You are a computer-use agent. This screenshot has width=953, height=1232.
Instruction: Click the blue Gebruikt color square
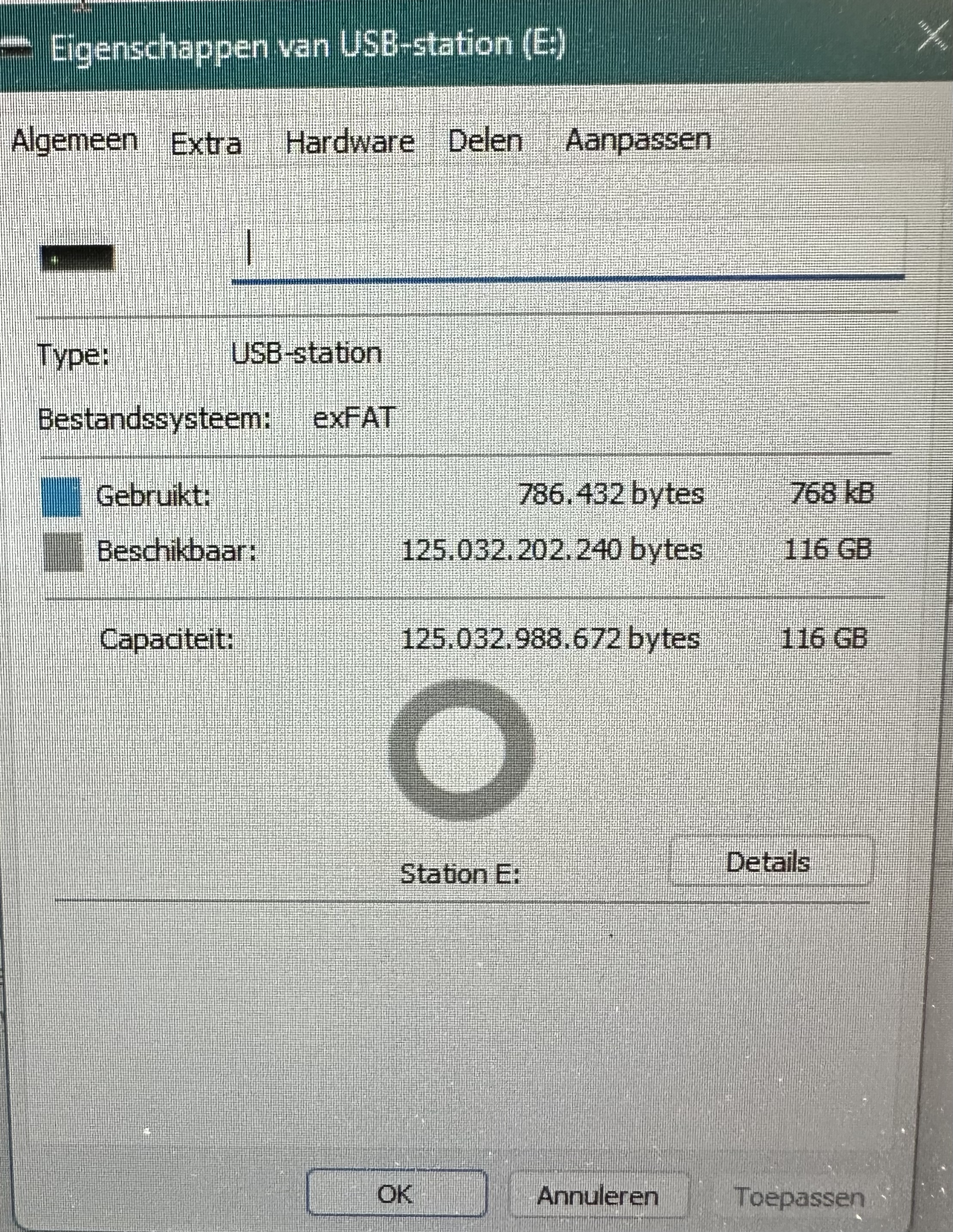[x=61, y=497]
